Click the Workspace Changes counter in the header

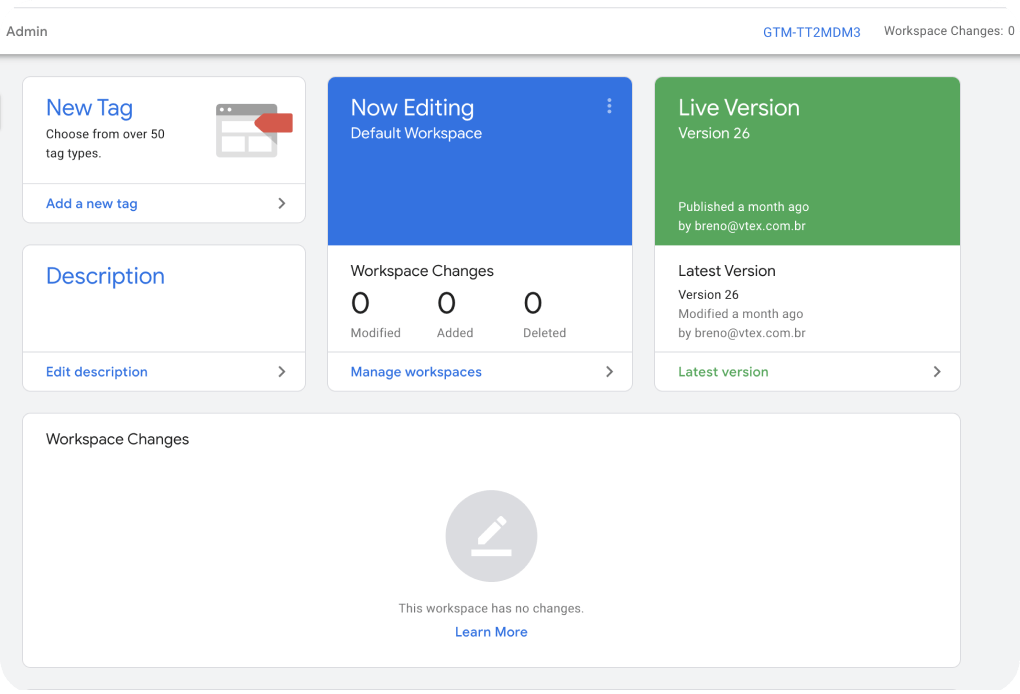point(948,31)
